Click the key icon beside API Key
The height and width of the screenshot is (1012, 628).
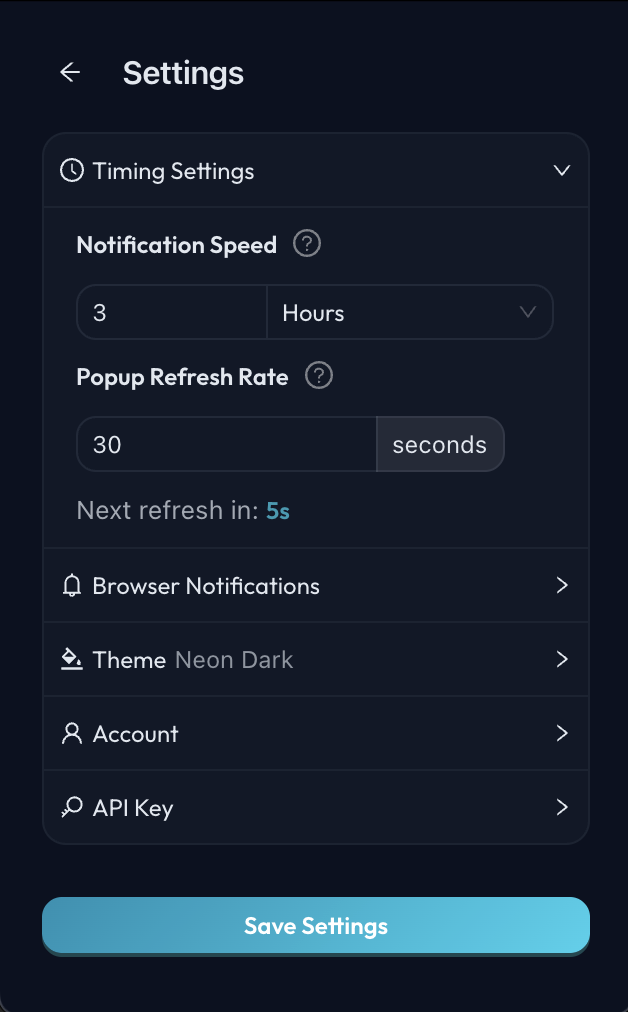pos(71,807)
